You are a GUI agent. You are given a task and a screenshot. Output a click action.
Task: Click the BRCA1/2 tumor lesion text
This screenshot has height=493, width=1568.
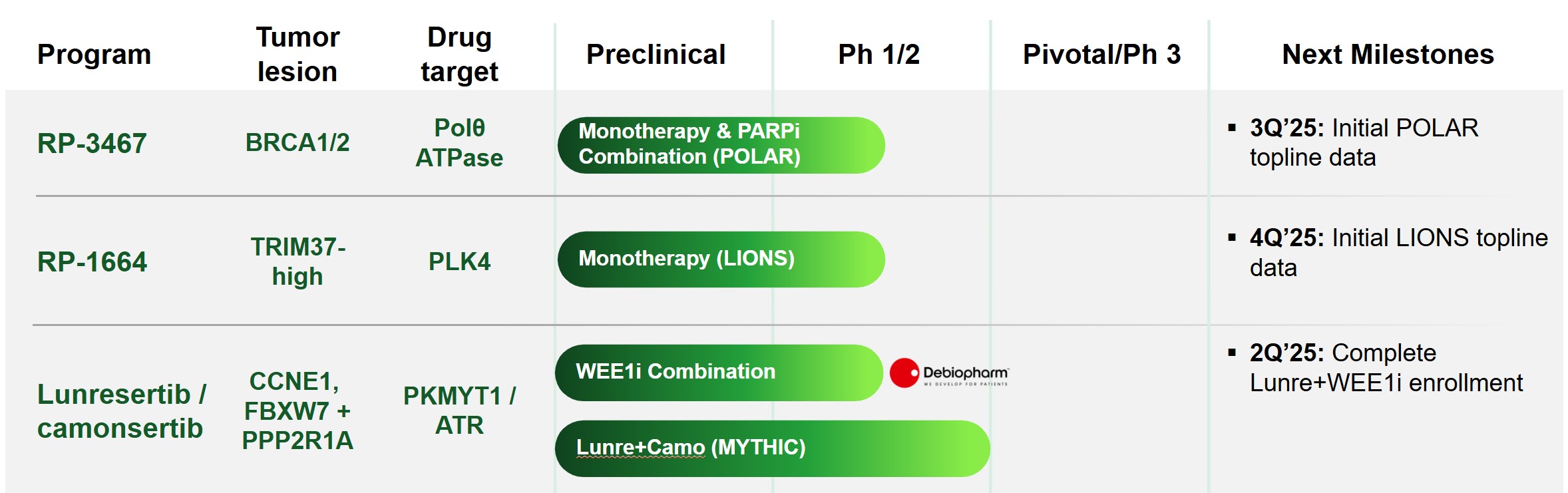click(x=297, y=142)
